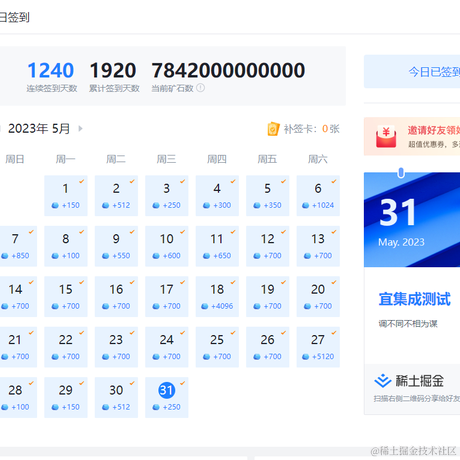Click the 周三 weekday header
460x460 pixels.
(x=166, y=159)
